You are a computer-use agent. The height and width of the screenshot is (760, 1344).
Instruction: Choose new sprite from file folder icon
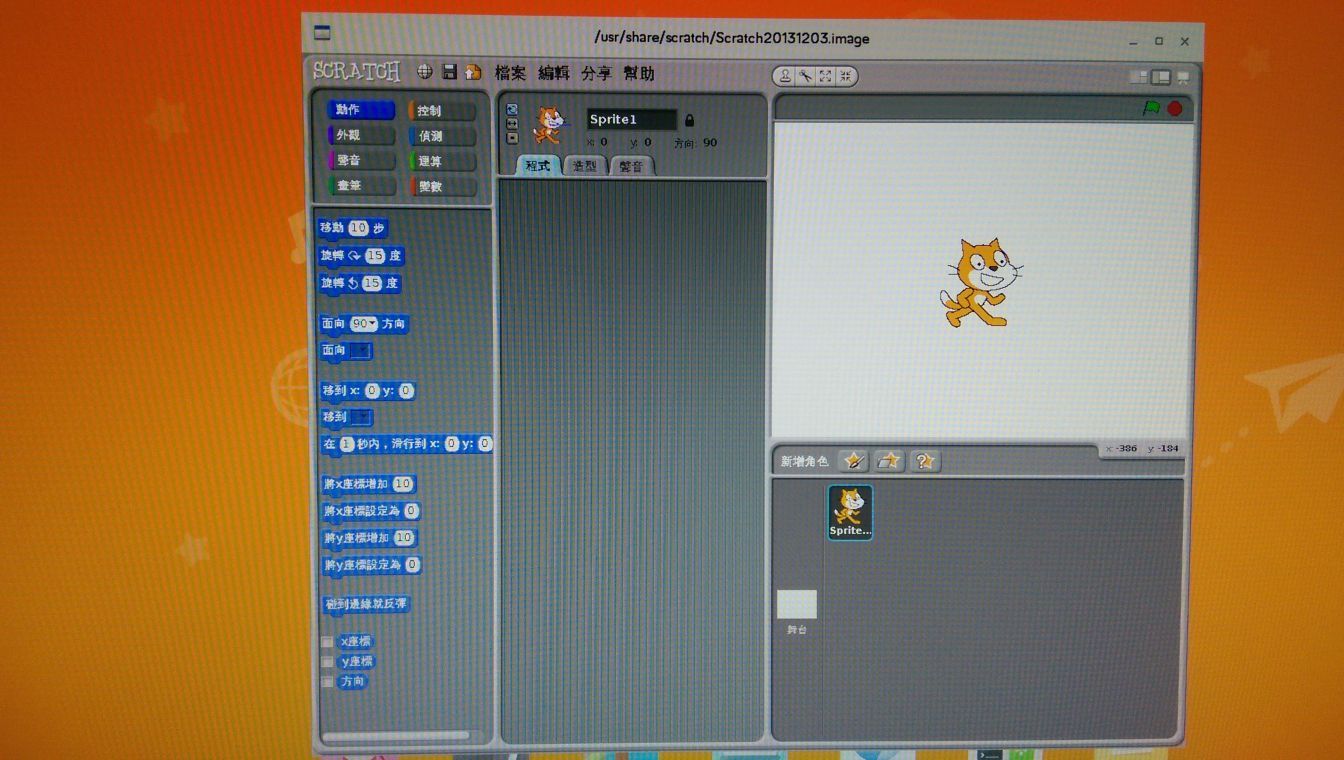[889, 461]
